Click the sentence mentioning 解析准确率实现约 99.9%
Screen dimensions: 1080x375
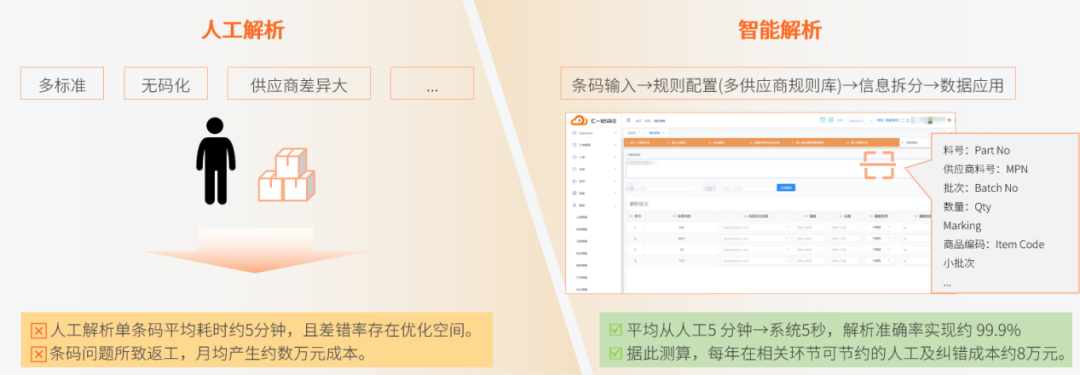[824, 330]
